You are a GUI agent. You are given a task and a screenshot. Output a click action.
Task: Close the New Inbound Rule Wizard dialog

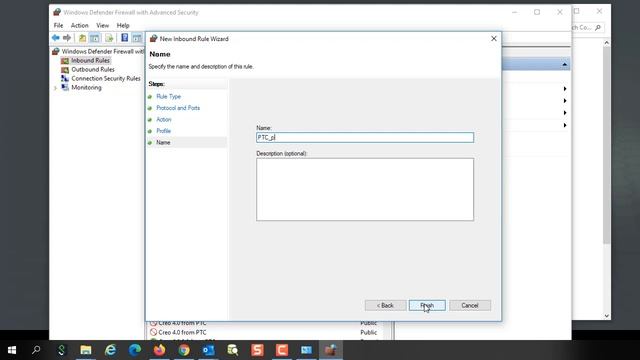point(494,38)
